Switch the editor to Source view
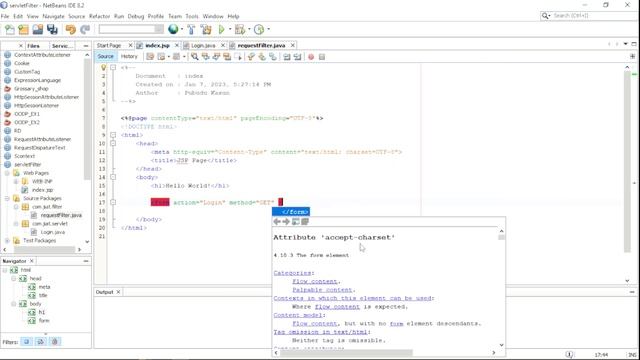This screenshot has width=640, height=360. point(106,56)
